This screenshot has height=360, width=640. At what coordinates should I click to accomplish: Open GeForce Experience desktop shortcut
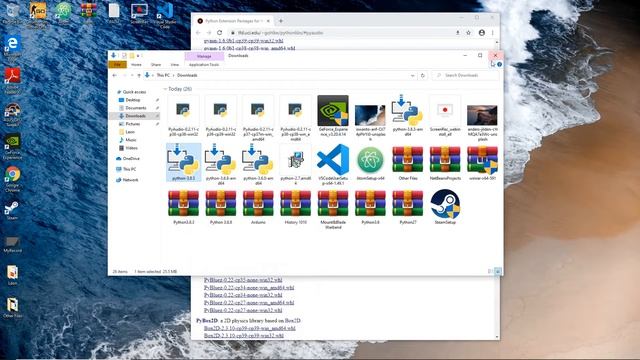coord(12,147)
